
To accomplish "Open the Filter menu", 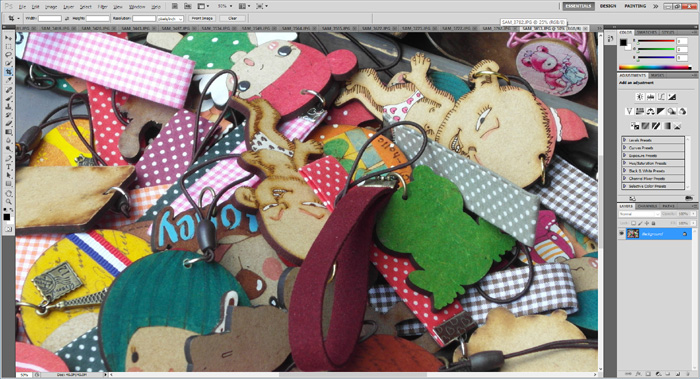I will [x=102, y=7].
